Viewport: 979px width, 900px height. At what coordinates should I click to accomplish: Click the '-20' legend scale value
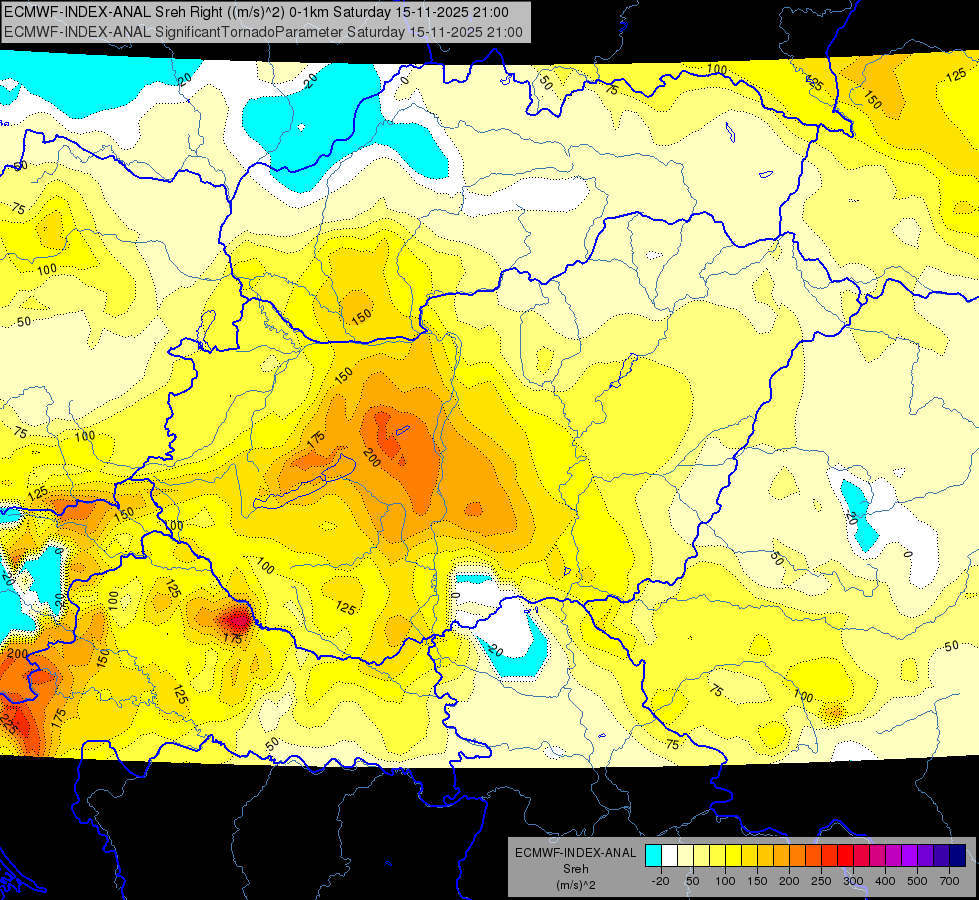click(x=660, y=881)
